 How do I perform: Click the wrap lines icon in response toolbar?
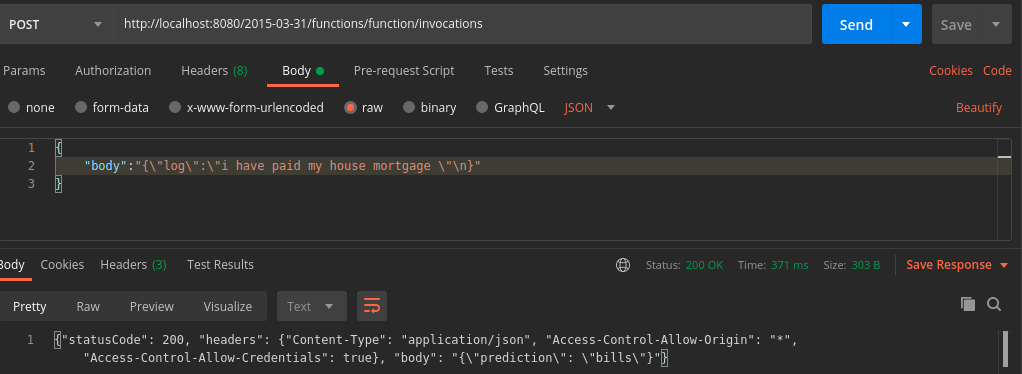pos(372,306)
